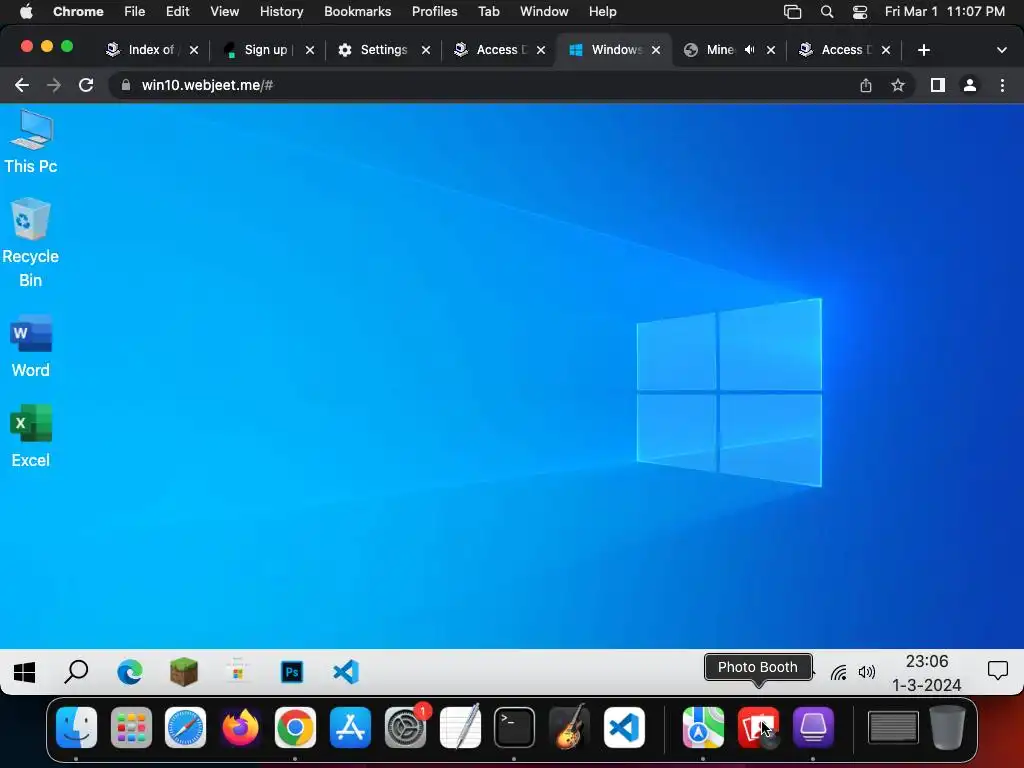Click the taskbar search magnifier
Screen dimensions: 1024x768
click(x=76, y=671)
